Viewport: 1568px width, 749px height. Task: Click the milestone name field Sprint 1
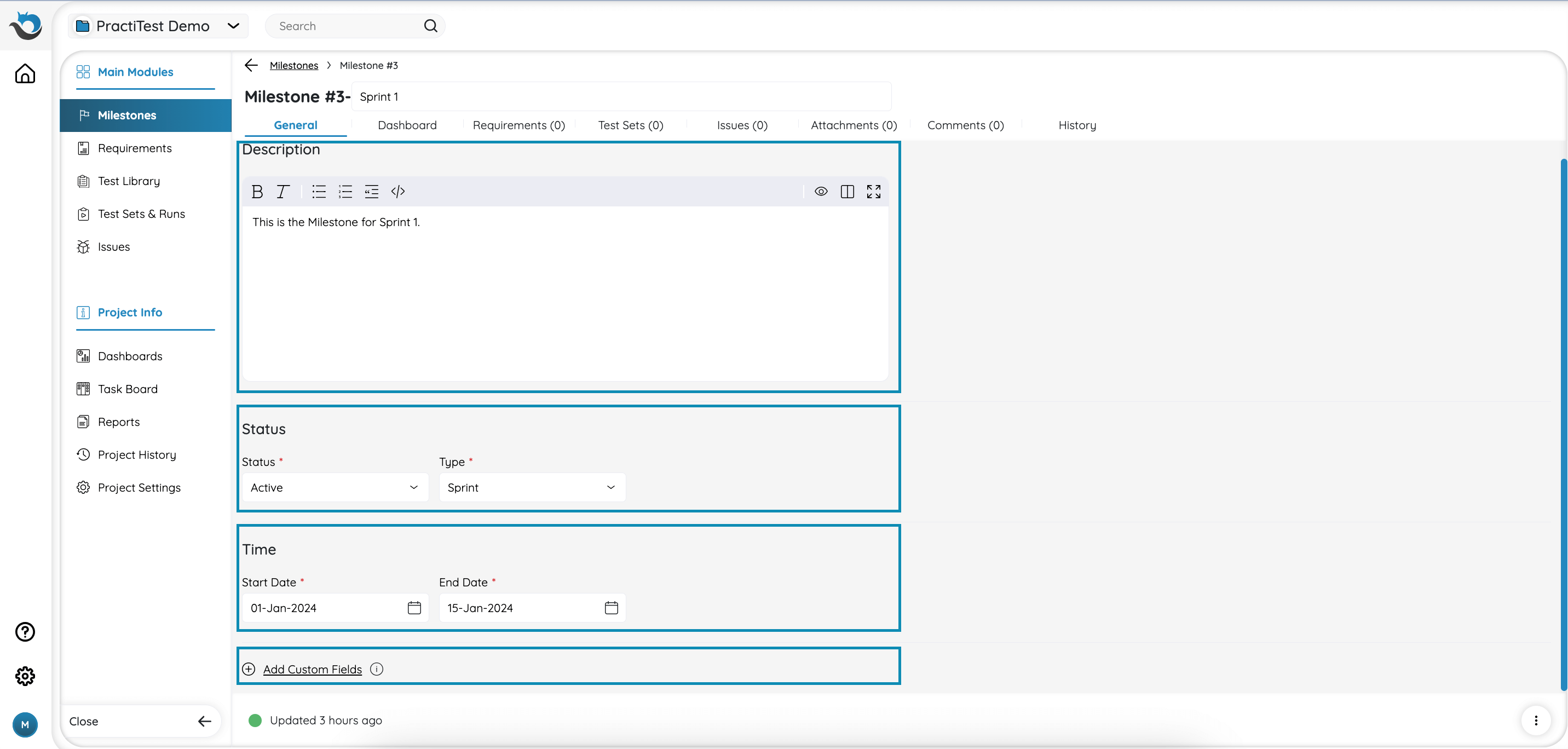pos(621,97)
